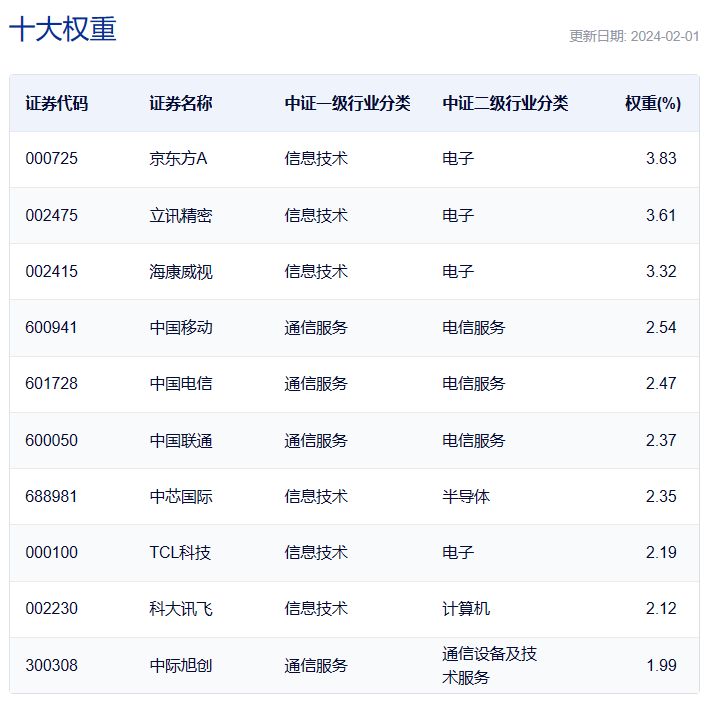Click 通信服务 in the 中国电信 row
The height and width of the screenshot is (716, 707).
(316, 384)
